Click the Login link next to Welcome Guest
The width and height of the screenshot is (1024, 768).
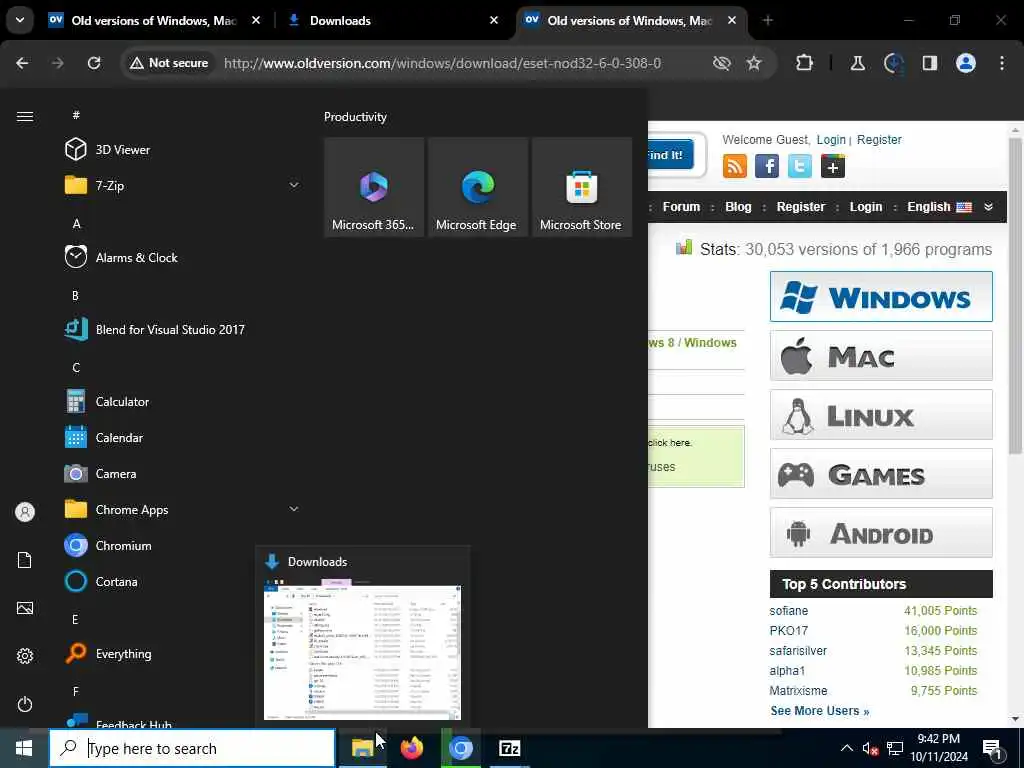click(x=831, y=140)
